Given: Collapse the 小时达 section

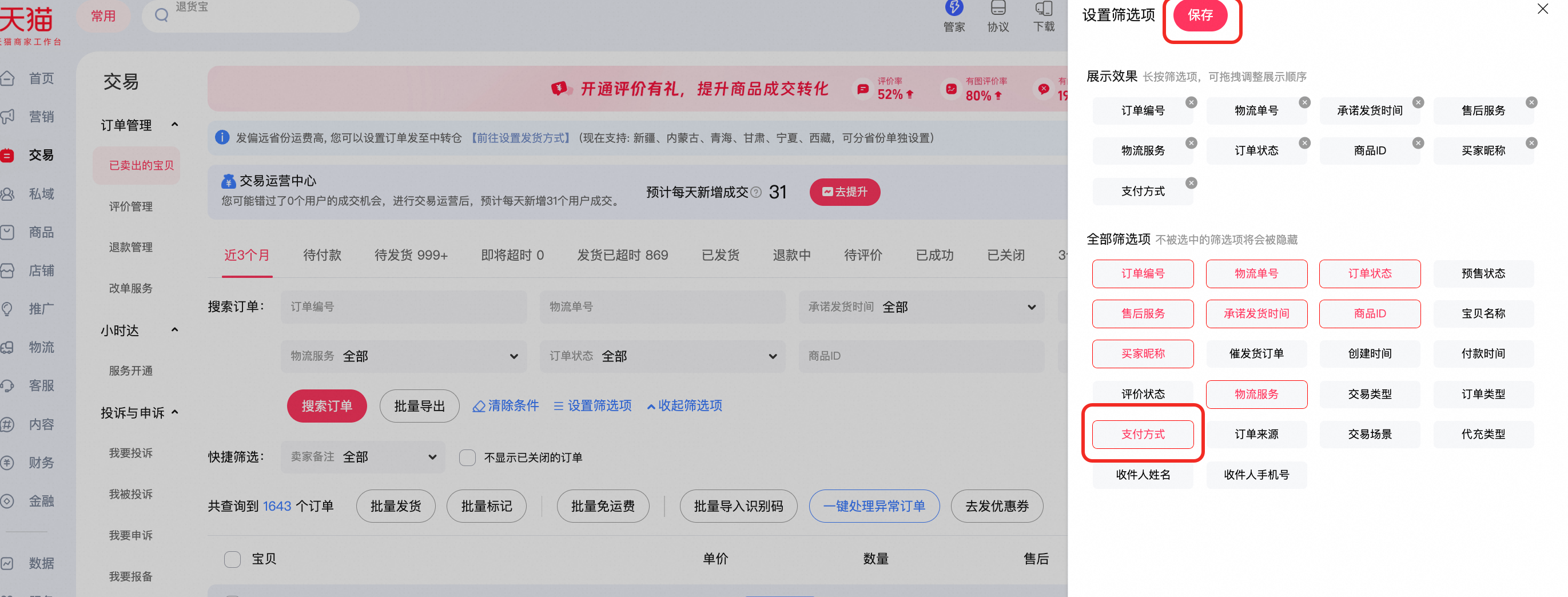Looking at the screenshot, I should (176, 331).
